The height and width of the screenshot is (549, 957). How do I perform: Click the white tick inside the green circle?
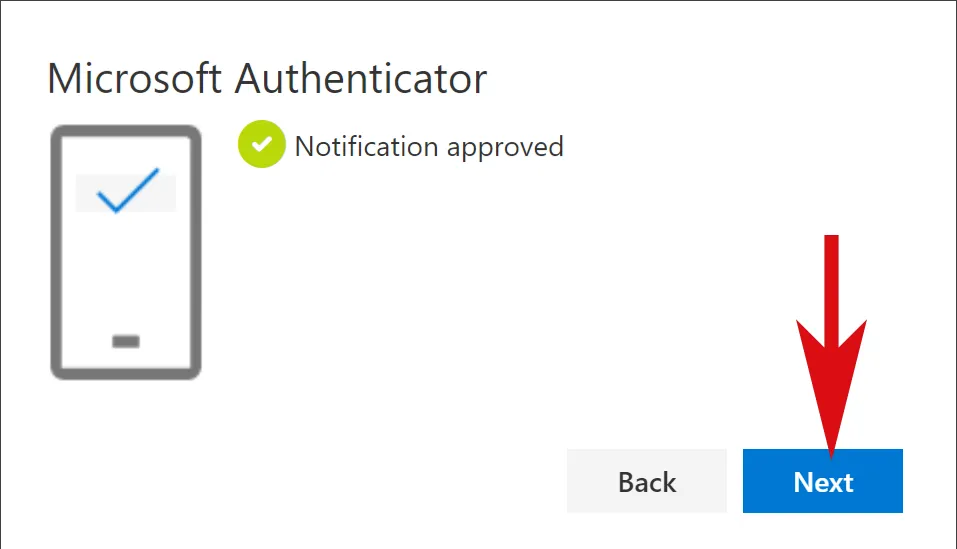coord(262,146)
